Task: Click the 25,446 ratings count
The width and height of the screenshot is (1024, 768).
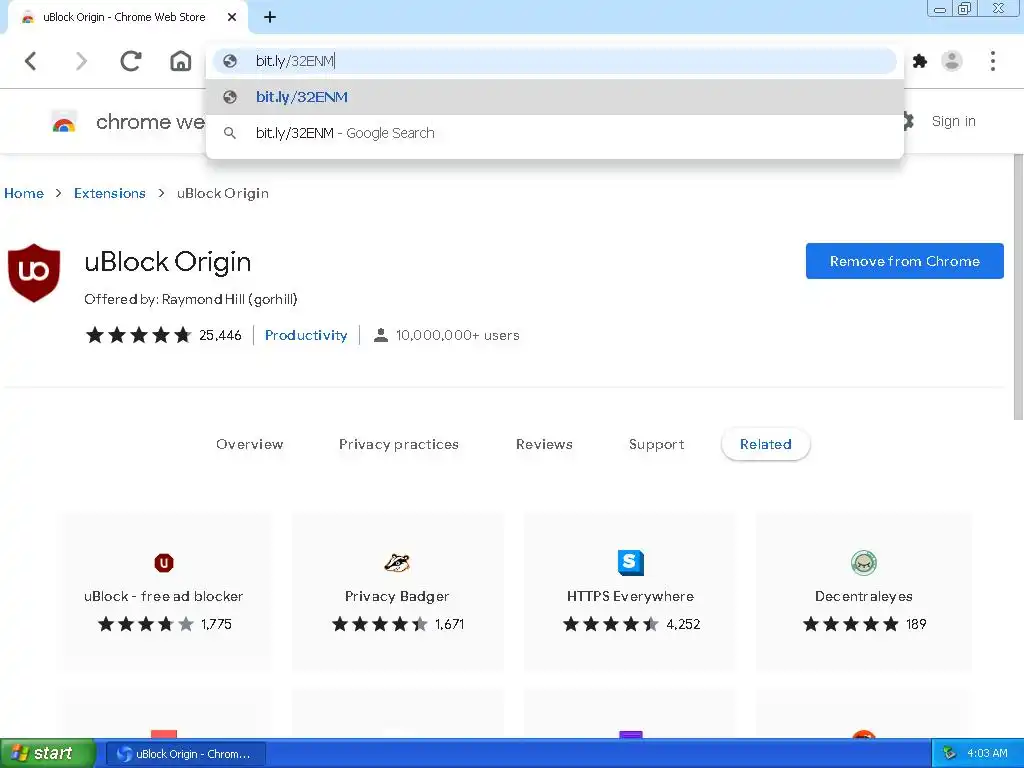Action: coord(220,336)
